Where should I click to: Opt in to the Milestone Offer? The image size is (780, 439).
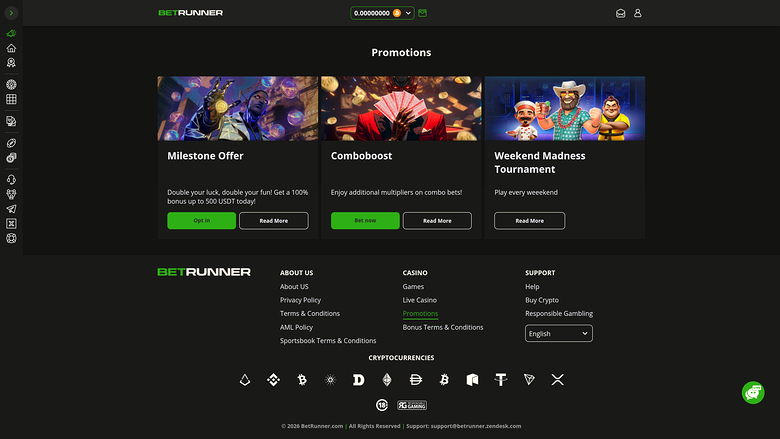[x=201, y=221]
